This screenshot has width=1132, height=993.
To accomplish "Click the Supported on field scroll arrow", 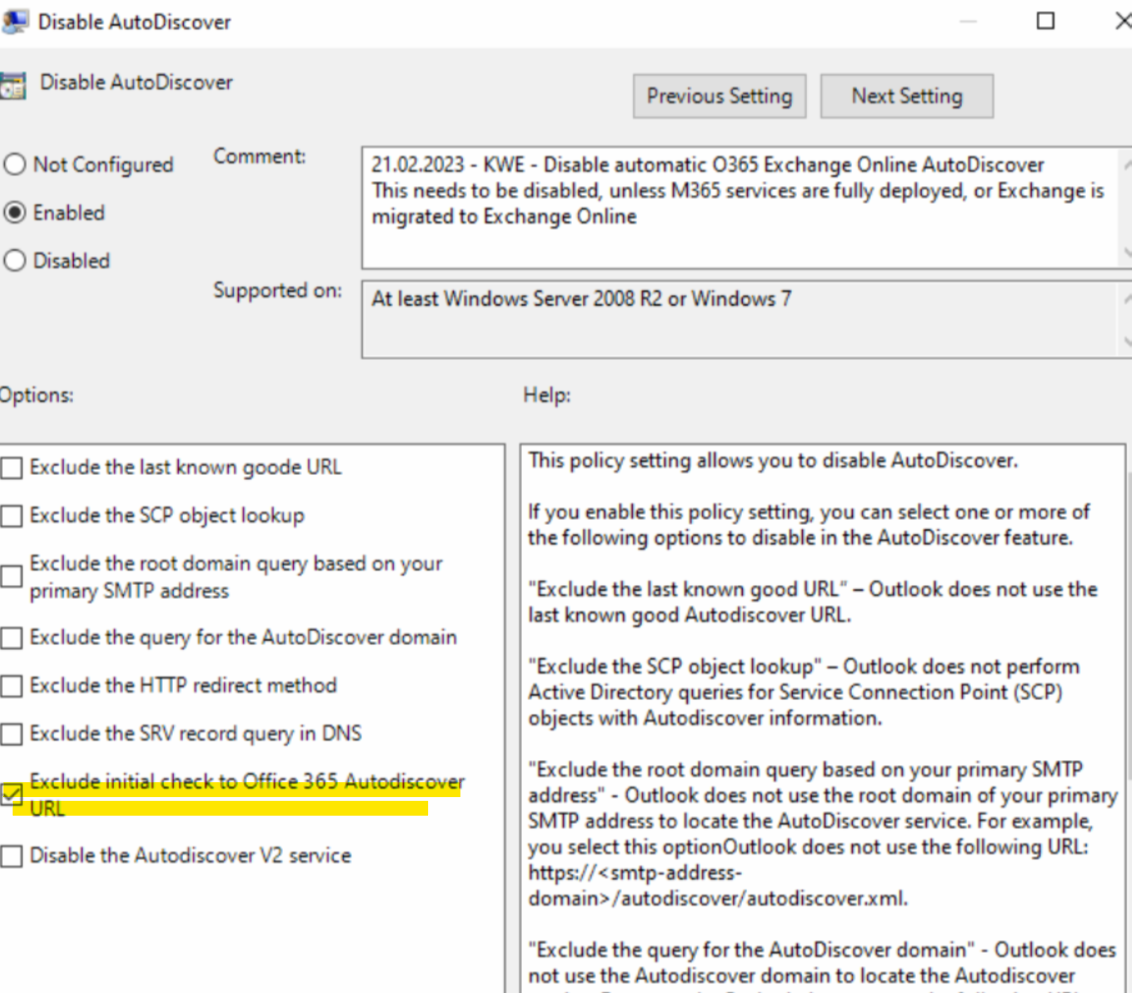I will pos(1127,300).
